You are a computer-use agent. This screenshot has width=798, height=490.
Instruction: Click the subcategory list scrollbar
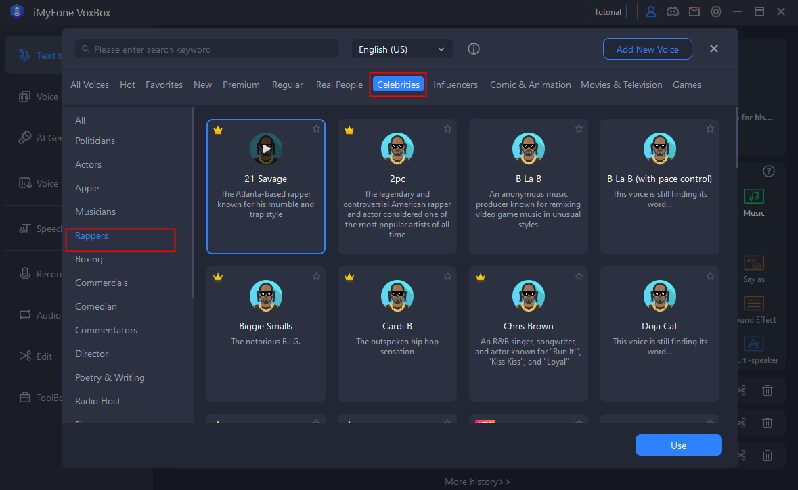(x=192, y=203)
